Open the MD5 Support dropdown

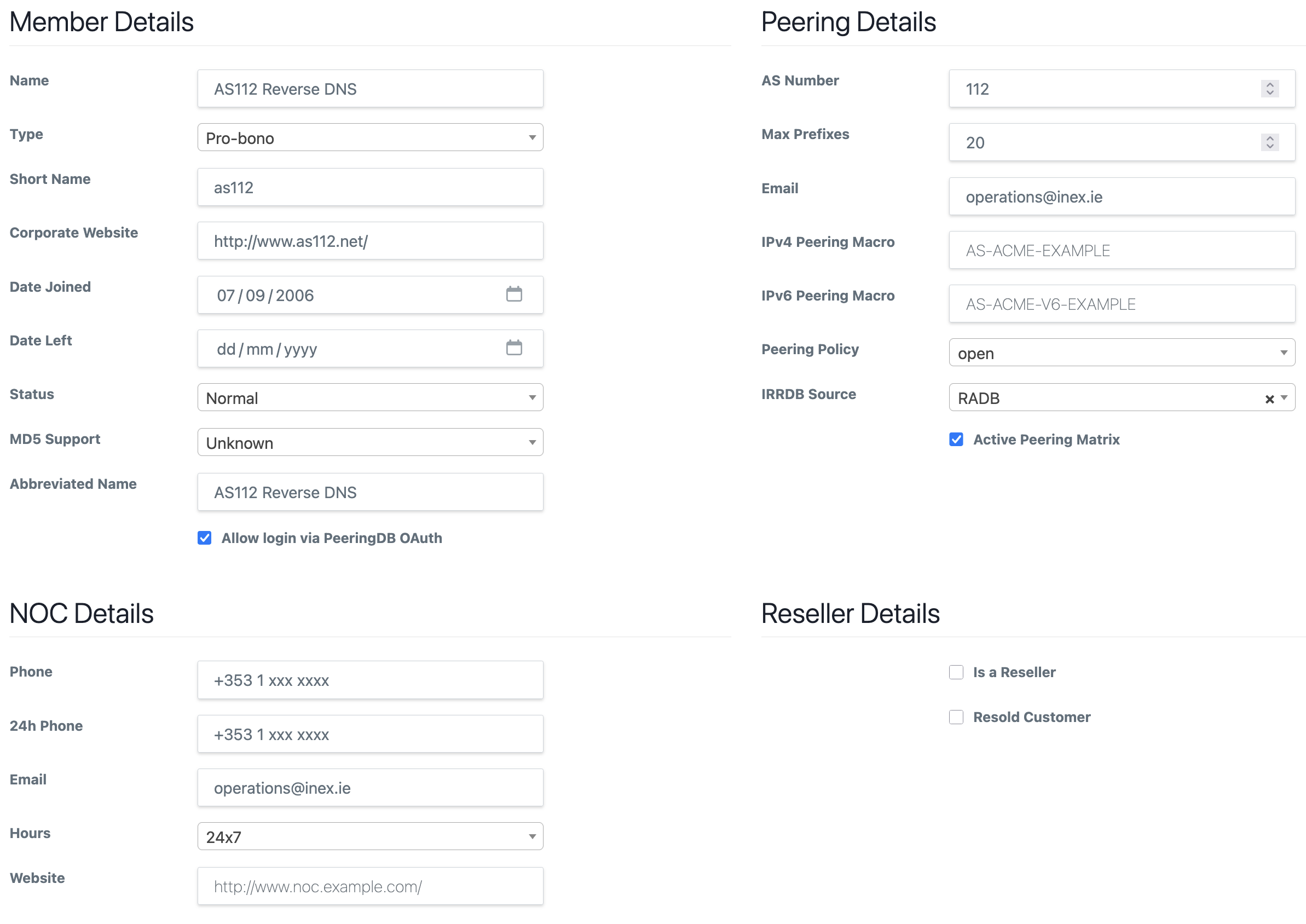pyautogui.click(x=371, y=442)
